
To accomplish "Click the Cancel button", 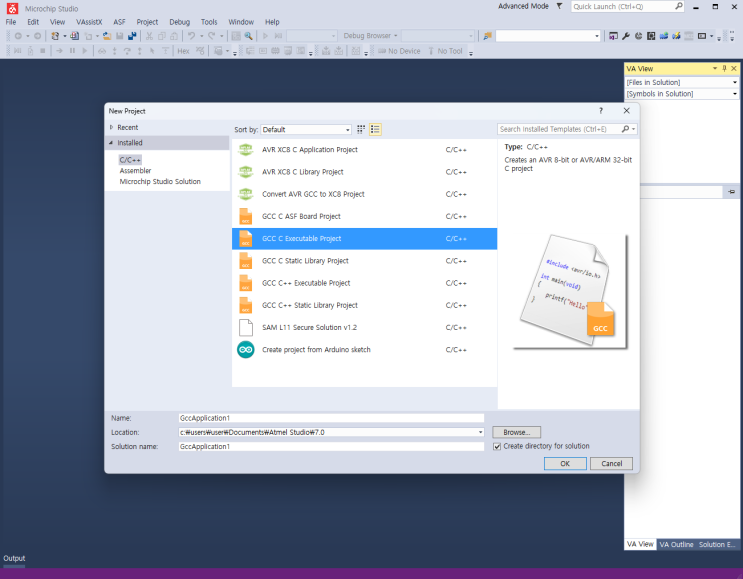I will coord(611,463).
